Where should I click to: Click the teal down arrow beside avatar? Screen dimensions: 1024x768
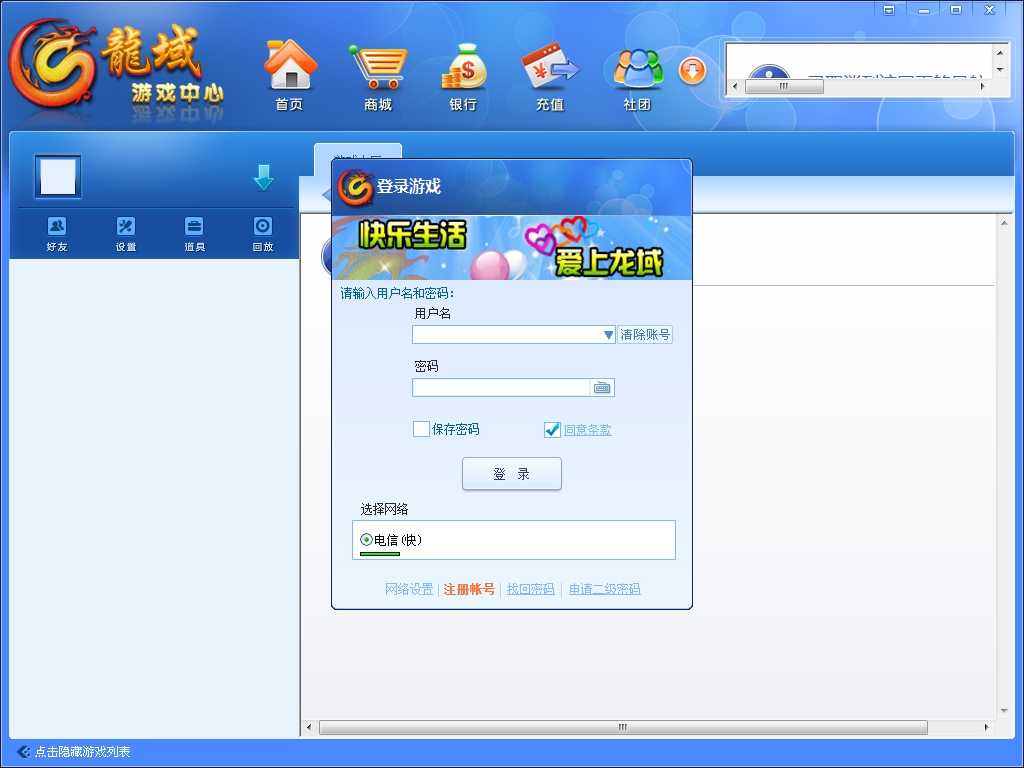click(x=264, y=178)
